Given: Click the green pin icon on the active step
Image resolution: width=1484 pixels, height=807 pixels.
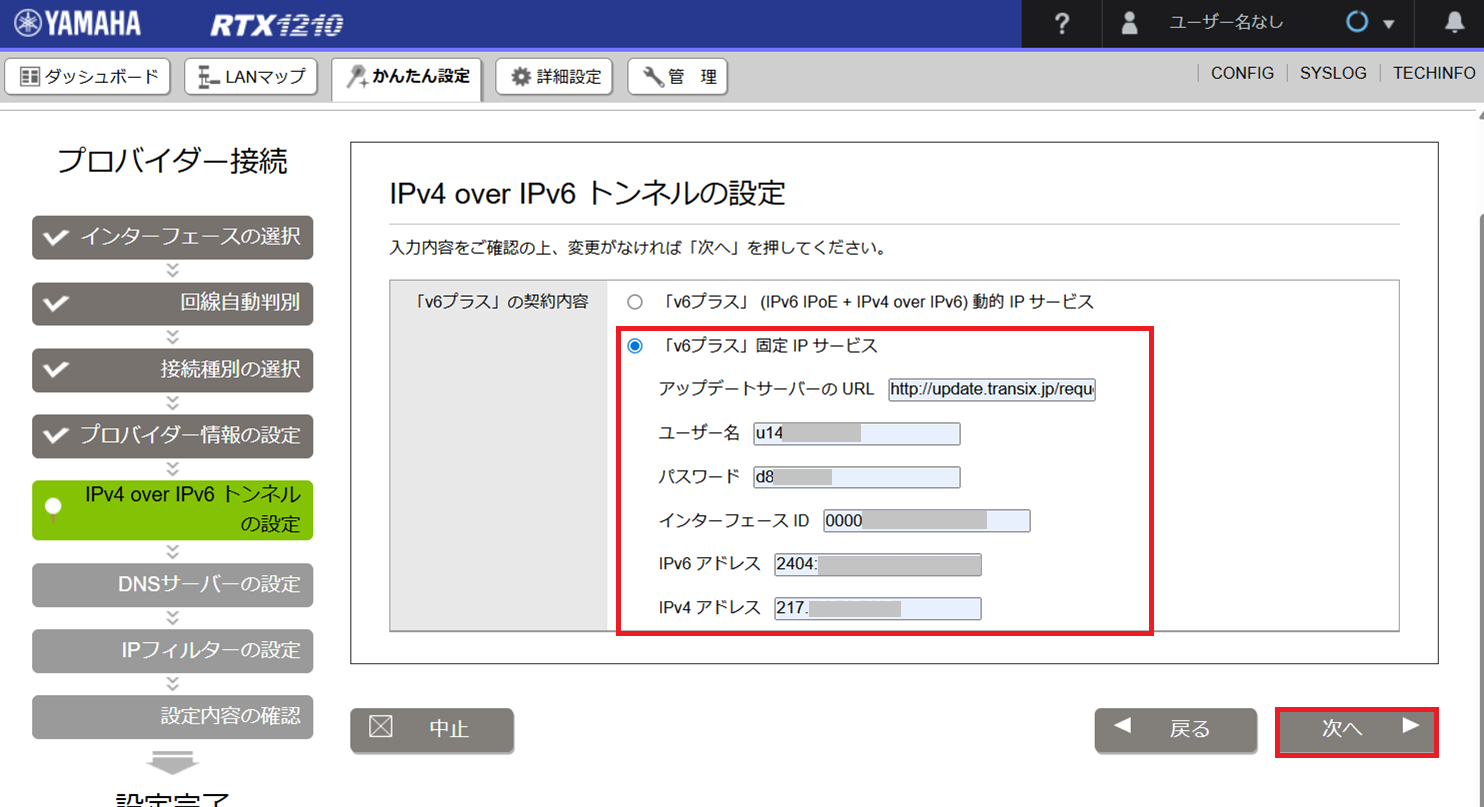Looking at the screenshot, I should click(x=55, y=503).
